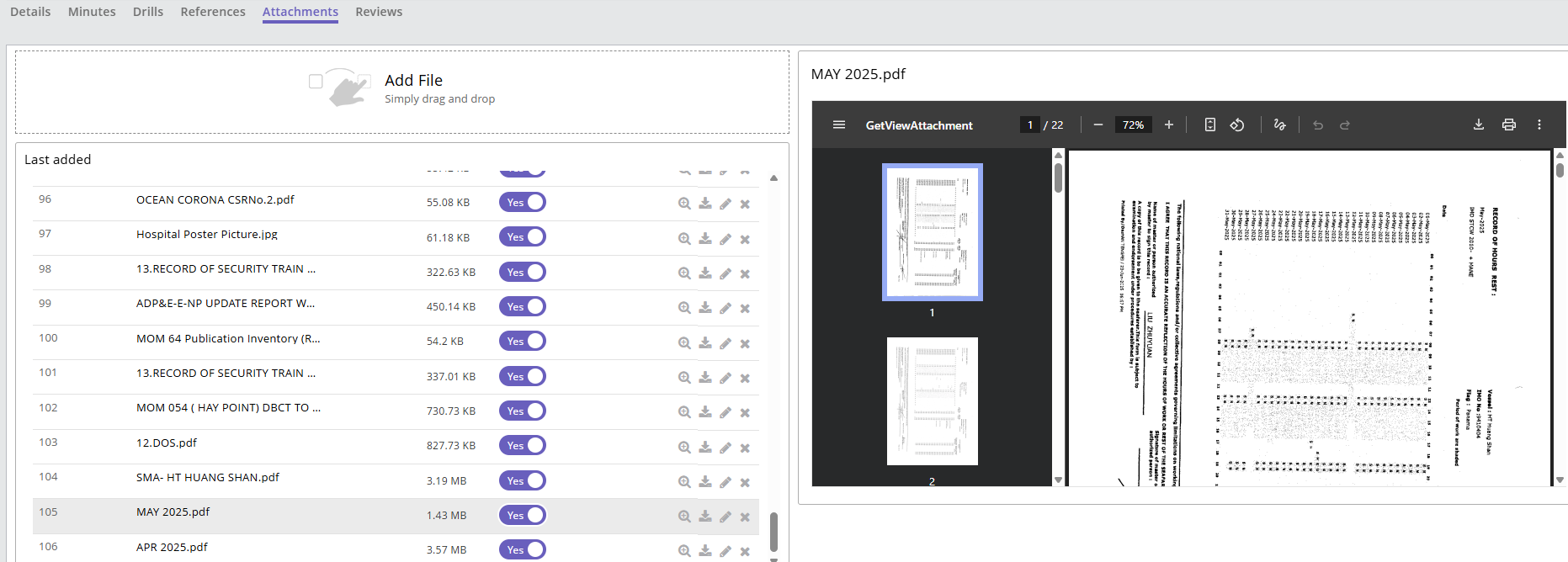This screenshot has height=562, width=1568.
Task: Click thumbnail panel scroll down arrow
Action: point(1058,480)
